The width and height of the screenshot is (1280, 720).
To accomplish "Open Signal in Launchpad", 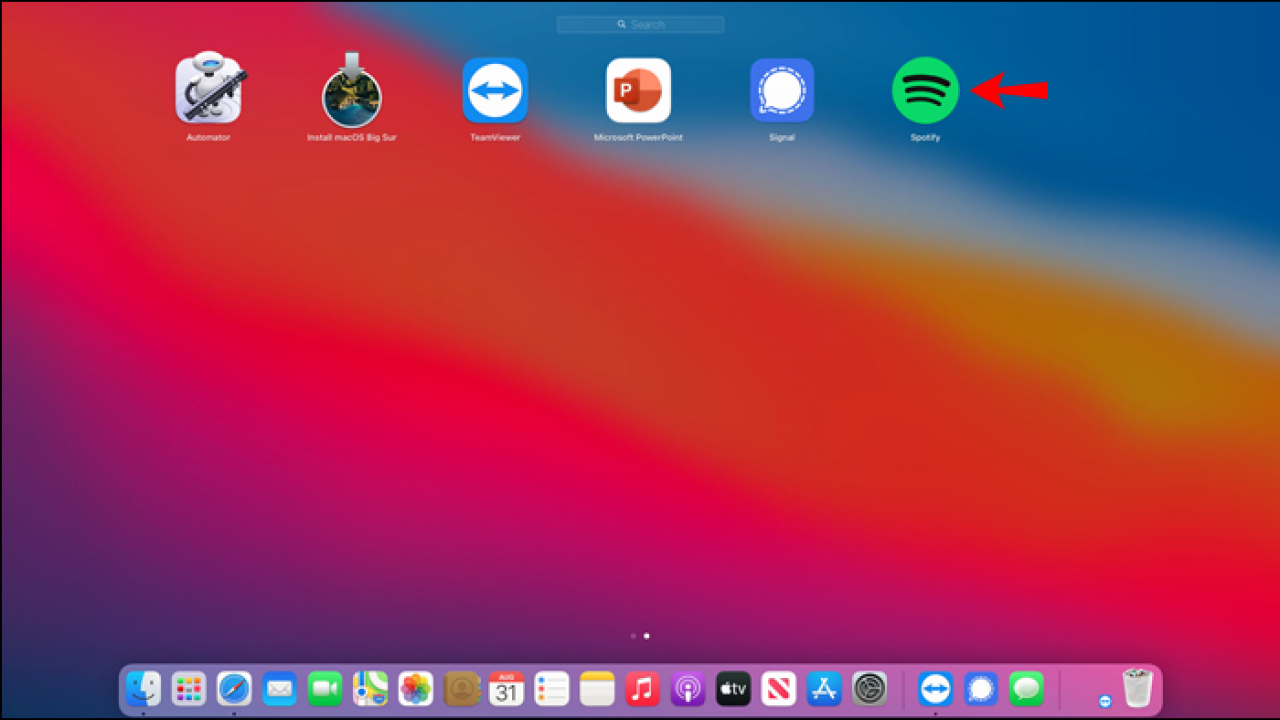I will [x=781, y=90].
